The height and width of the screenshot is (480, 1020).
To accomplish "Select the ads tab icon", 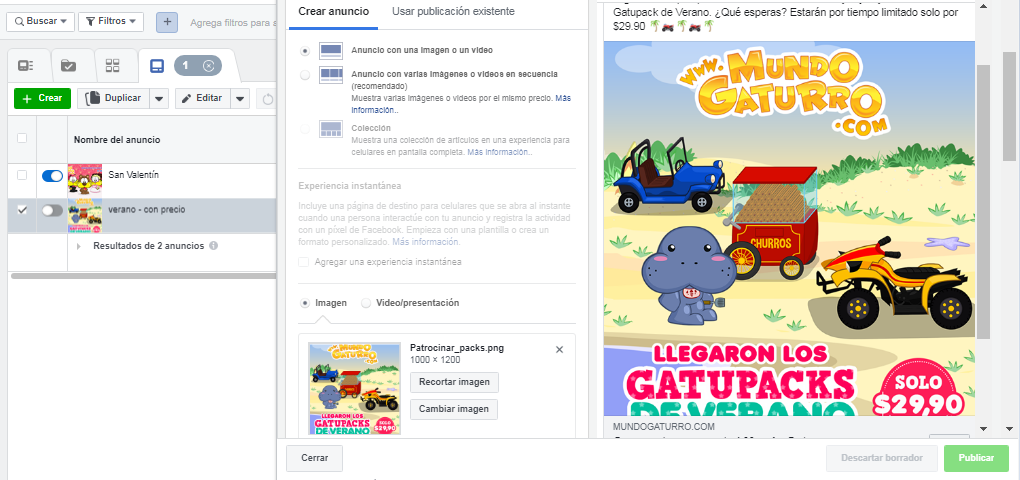I will click(x=157, y=66).
